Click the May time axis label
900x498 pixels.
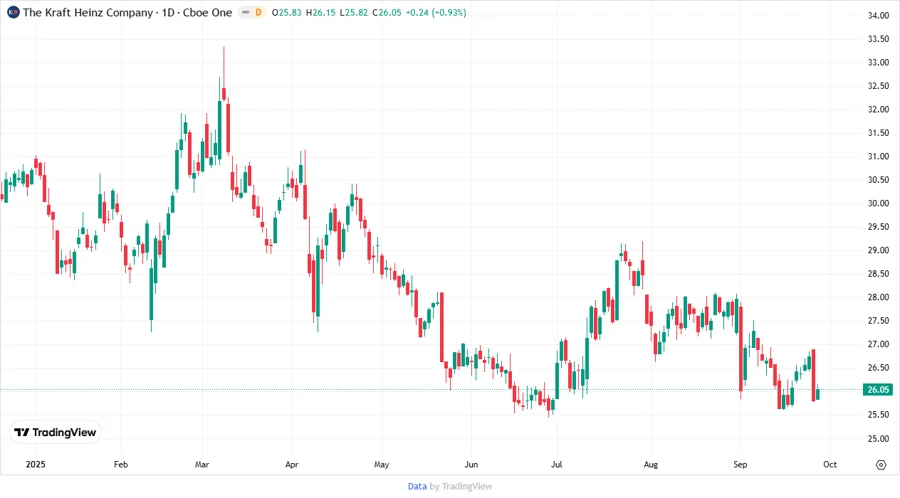coord(382,464)
